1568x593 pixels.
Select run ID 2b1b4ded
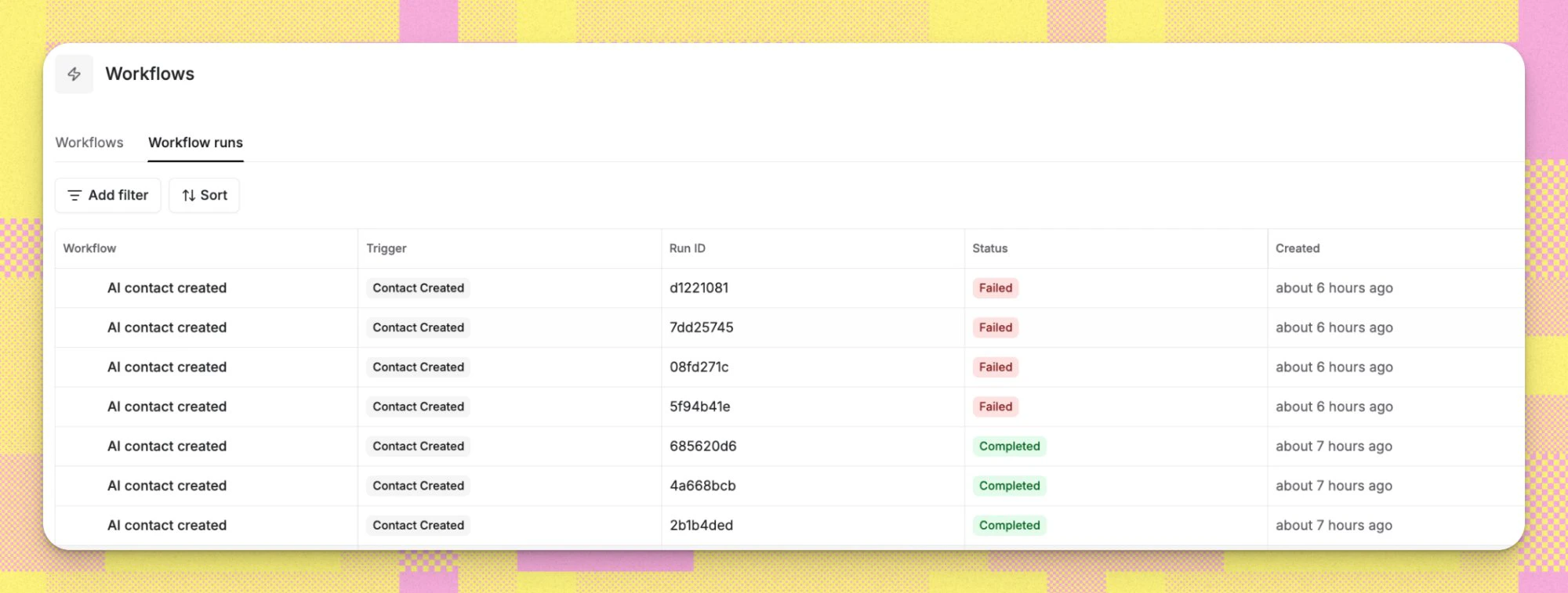(x=702, y=526)
